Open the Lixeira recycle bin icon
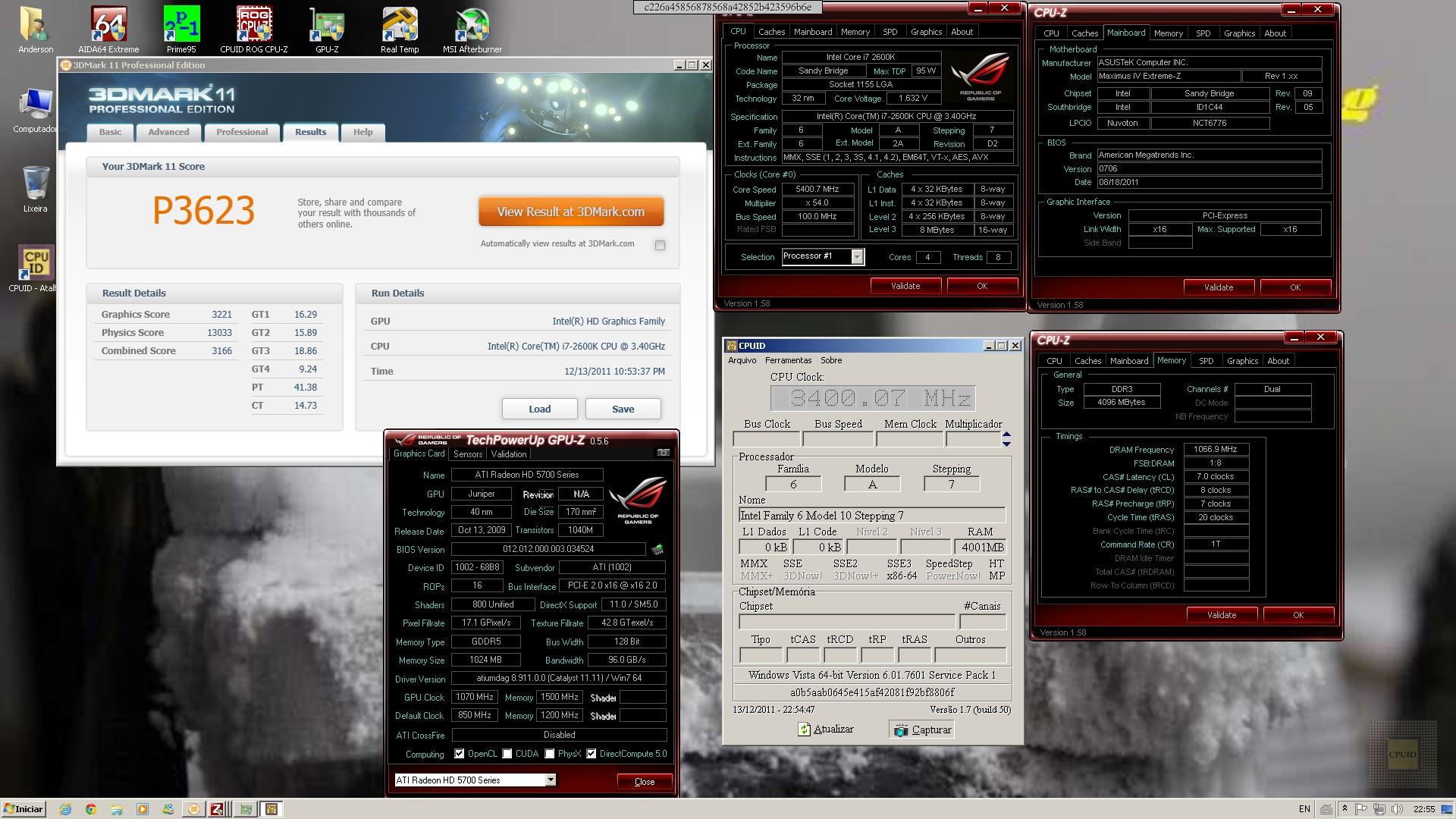 click(36, 190)
